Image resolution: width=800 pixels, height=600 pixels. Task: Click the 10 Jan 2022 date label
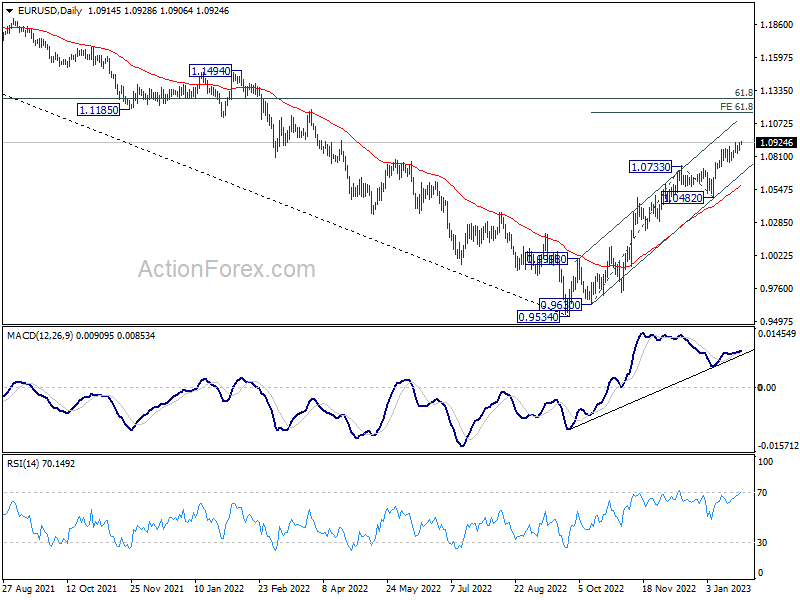[x=219, y=588]
